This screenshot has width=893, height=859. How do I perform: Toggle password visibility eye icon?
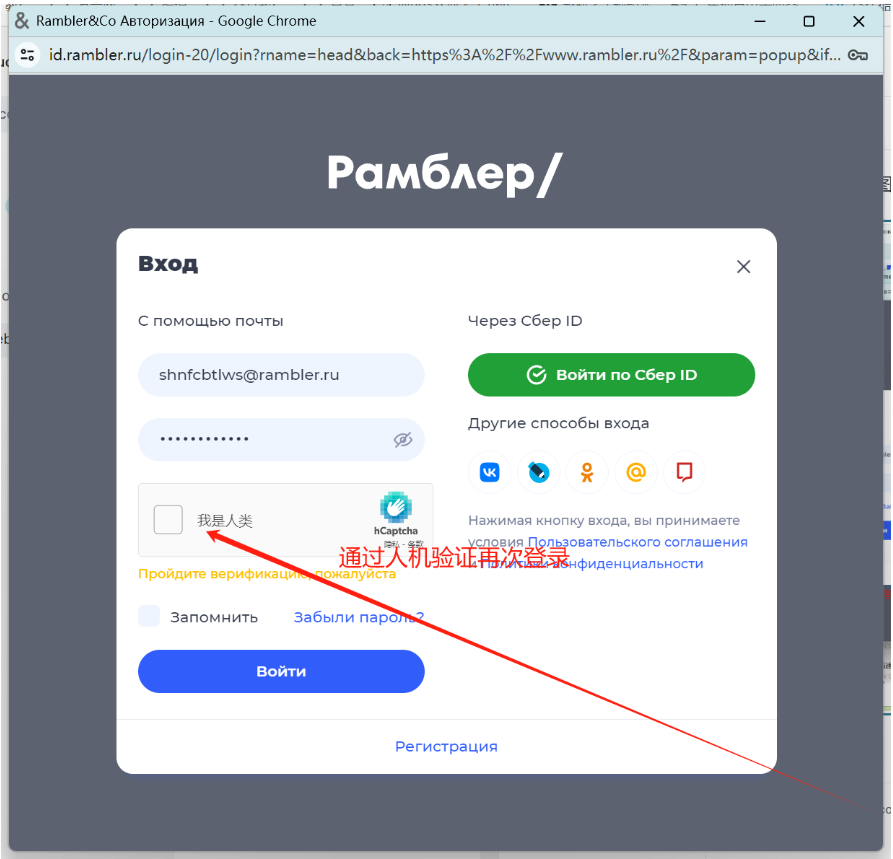[403, 440]
